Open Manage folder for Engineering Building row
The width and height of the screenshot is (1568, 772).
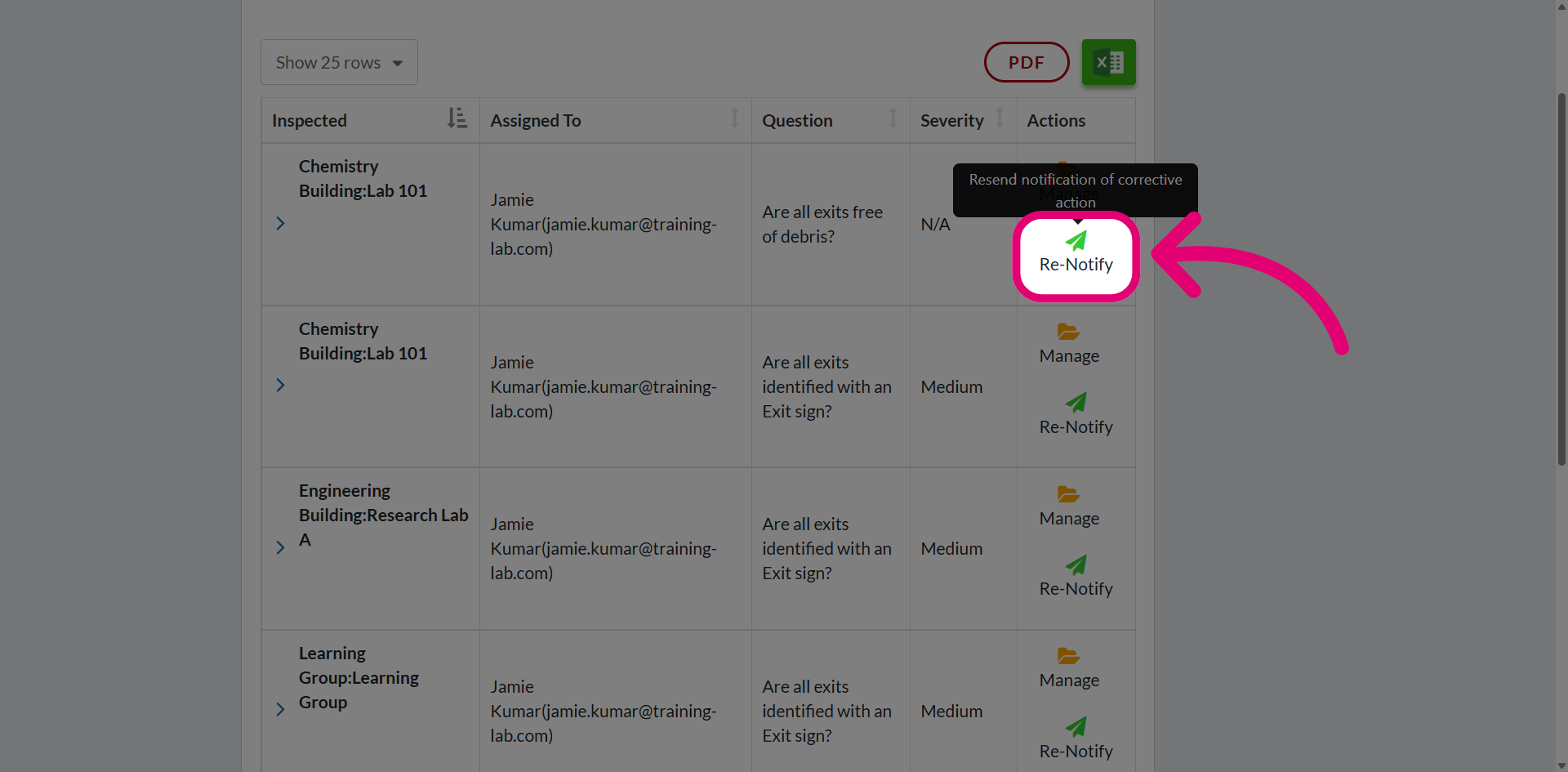click(x=1069, y=506)
